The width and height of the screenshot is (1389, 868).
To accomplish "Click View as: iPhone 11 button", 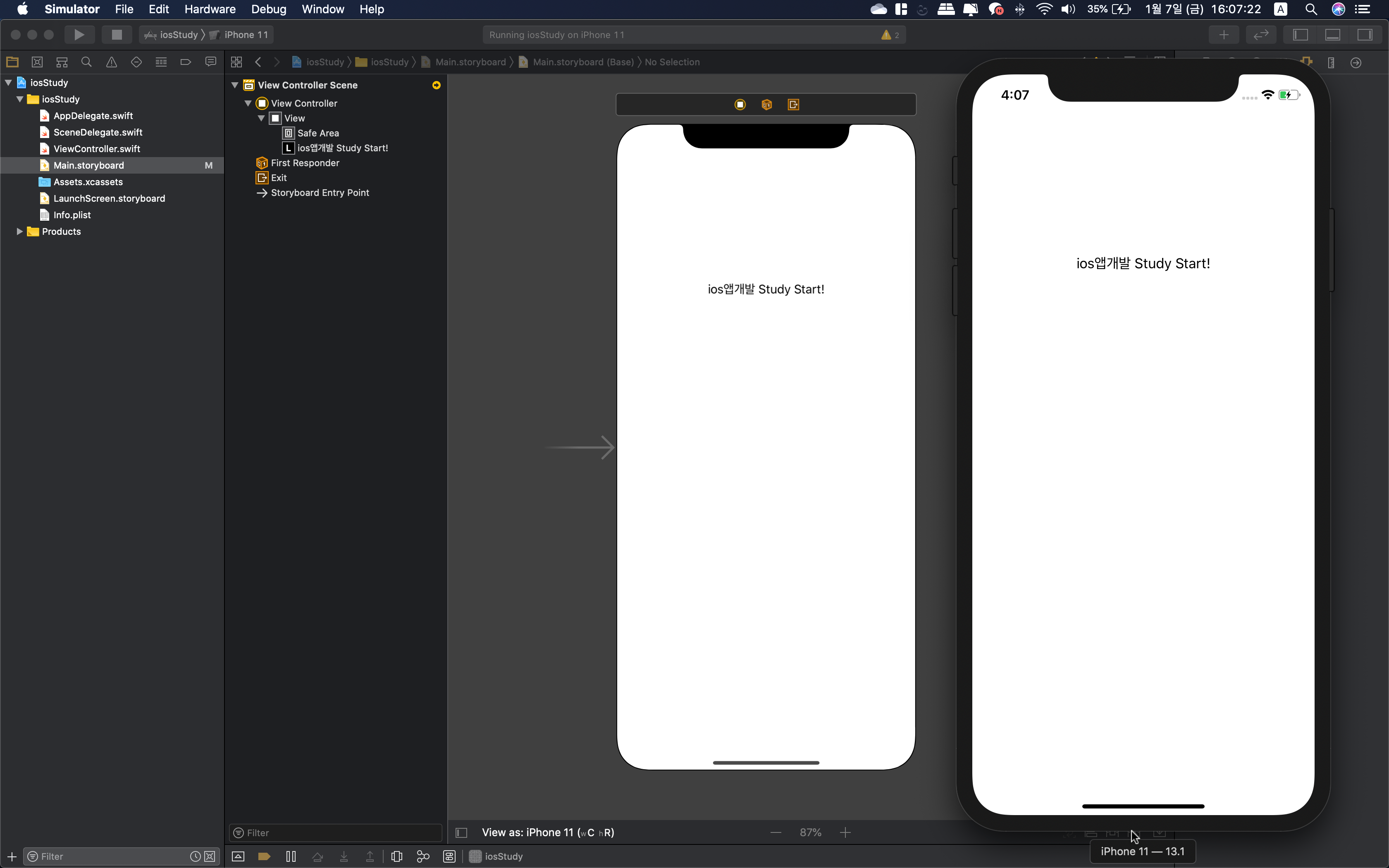I will [548, 832].
